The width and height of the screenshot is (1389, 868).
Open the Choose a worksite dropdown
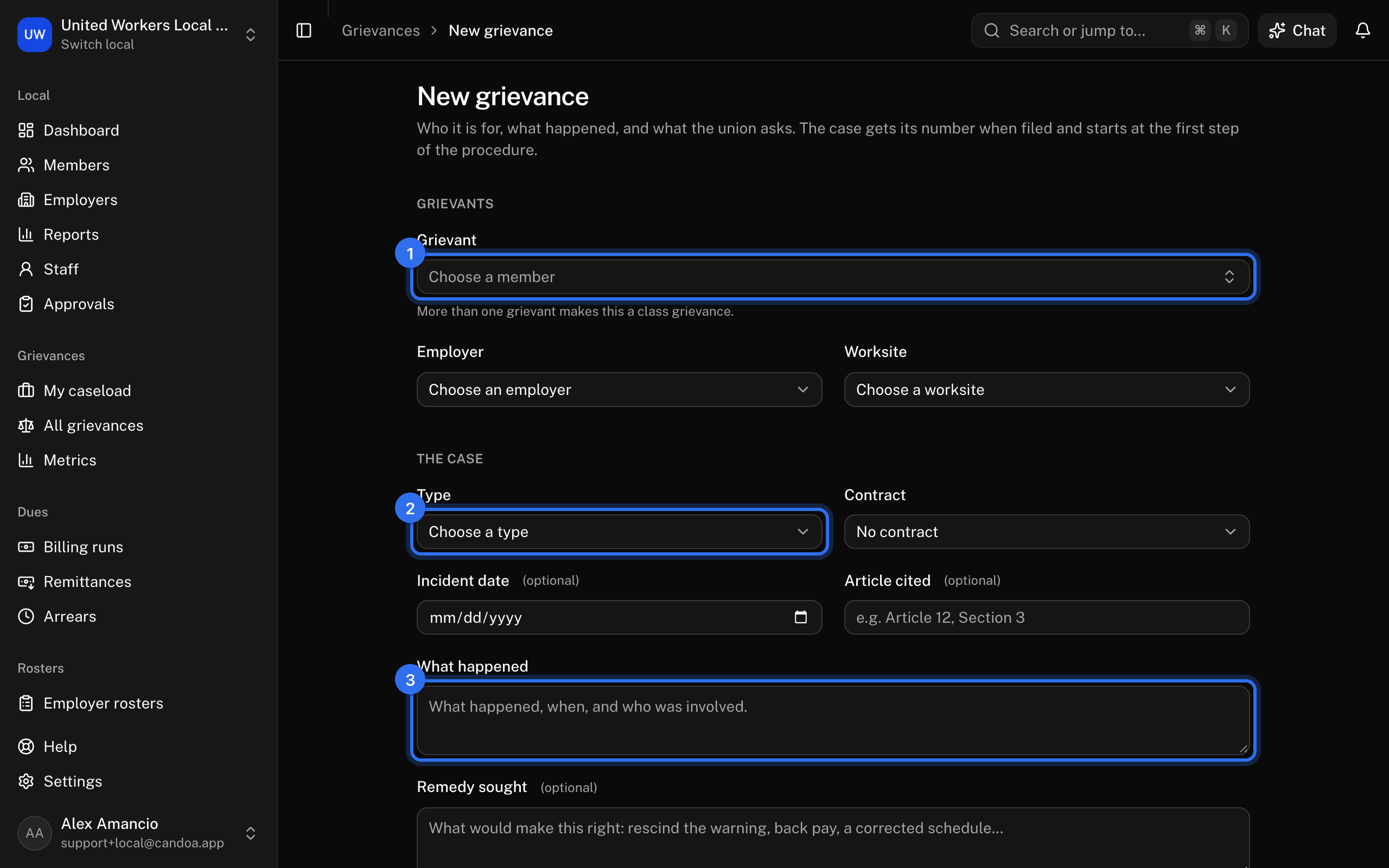[x=1046, y=390]
